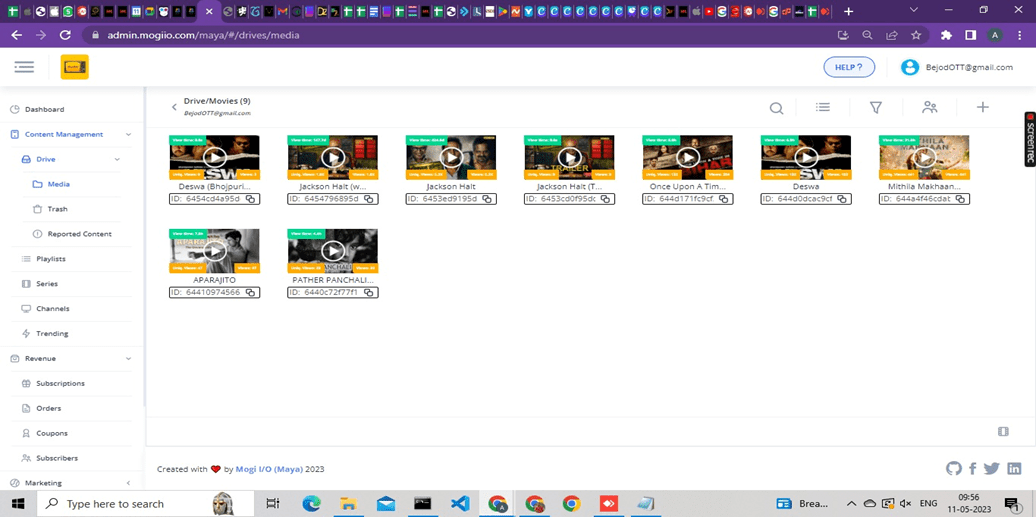1036x517 pixels.
Task: Play APARAJITO video thumbnail
Action: [x=214, y=251]
